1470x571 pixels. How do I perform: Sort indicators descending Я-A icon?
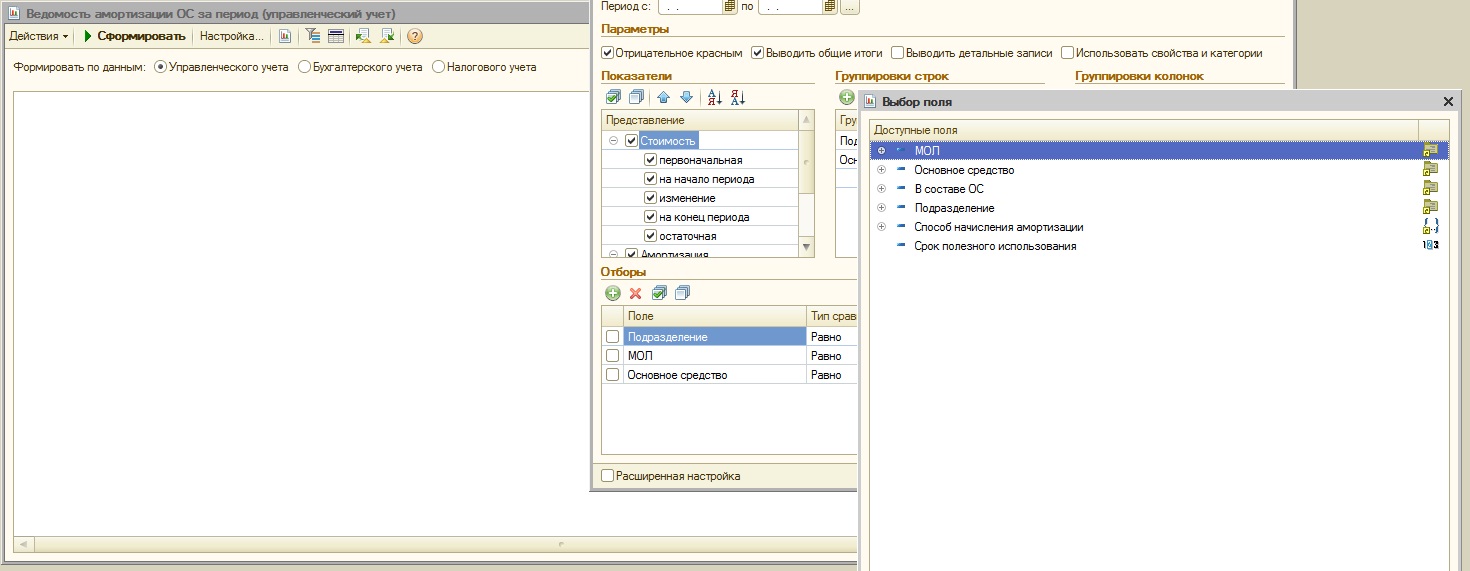pos(738,97)
